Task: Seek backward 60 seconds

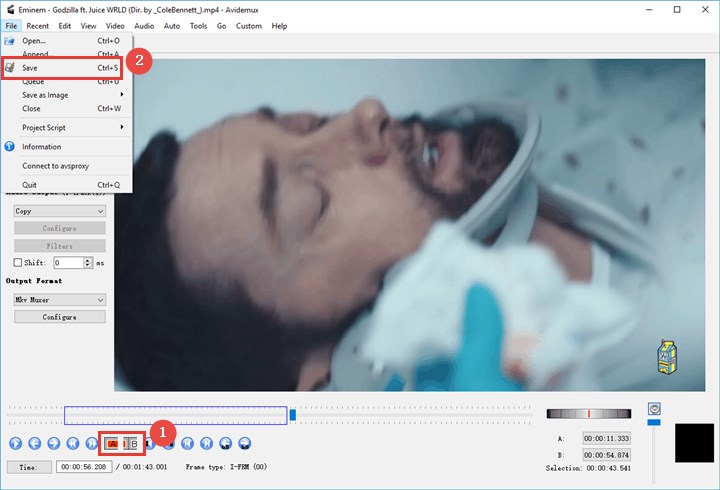Action: (225, 443)
